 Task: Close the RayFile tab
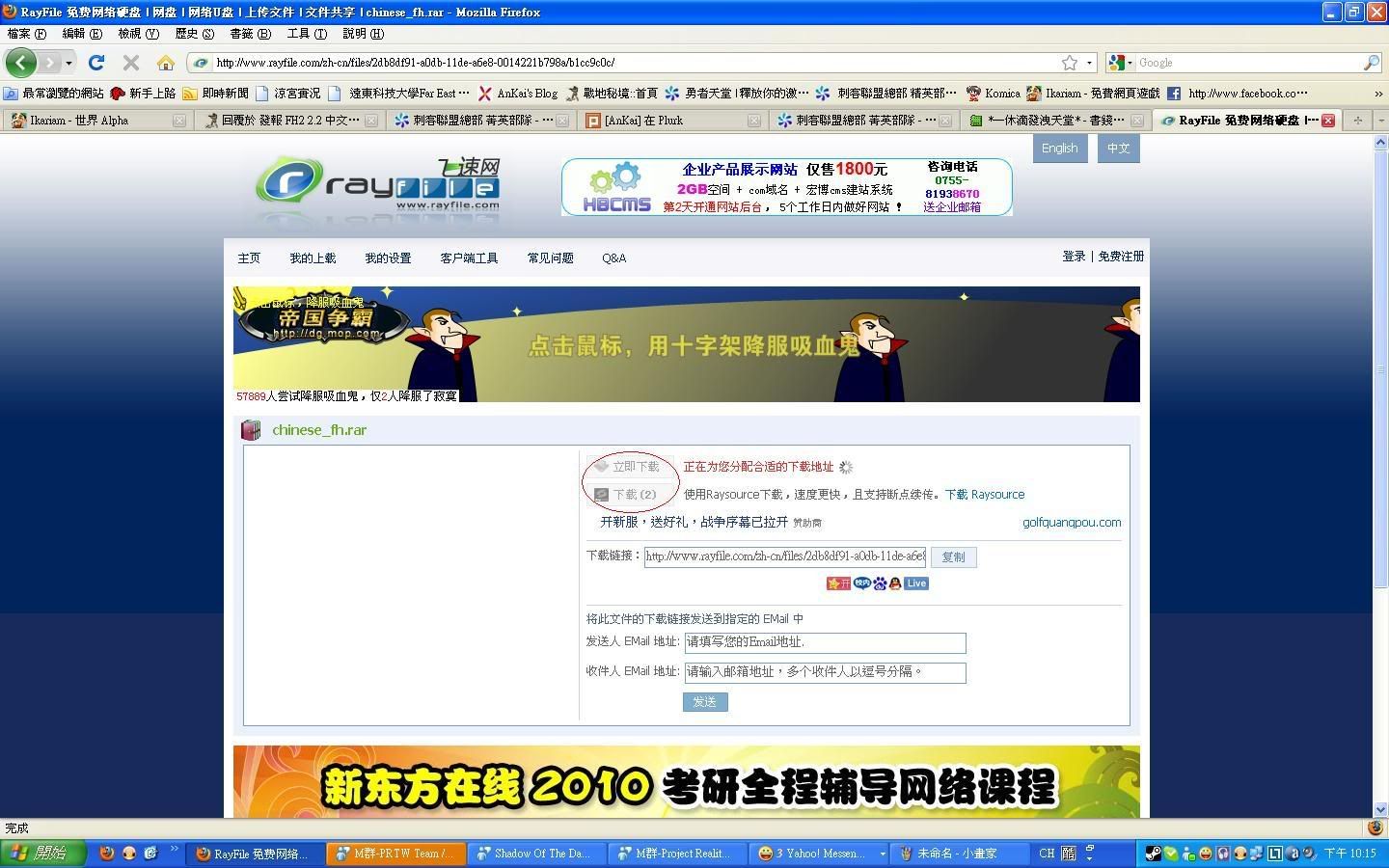(x=1328, y=121)
